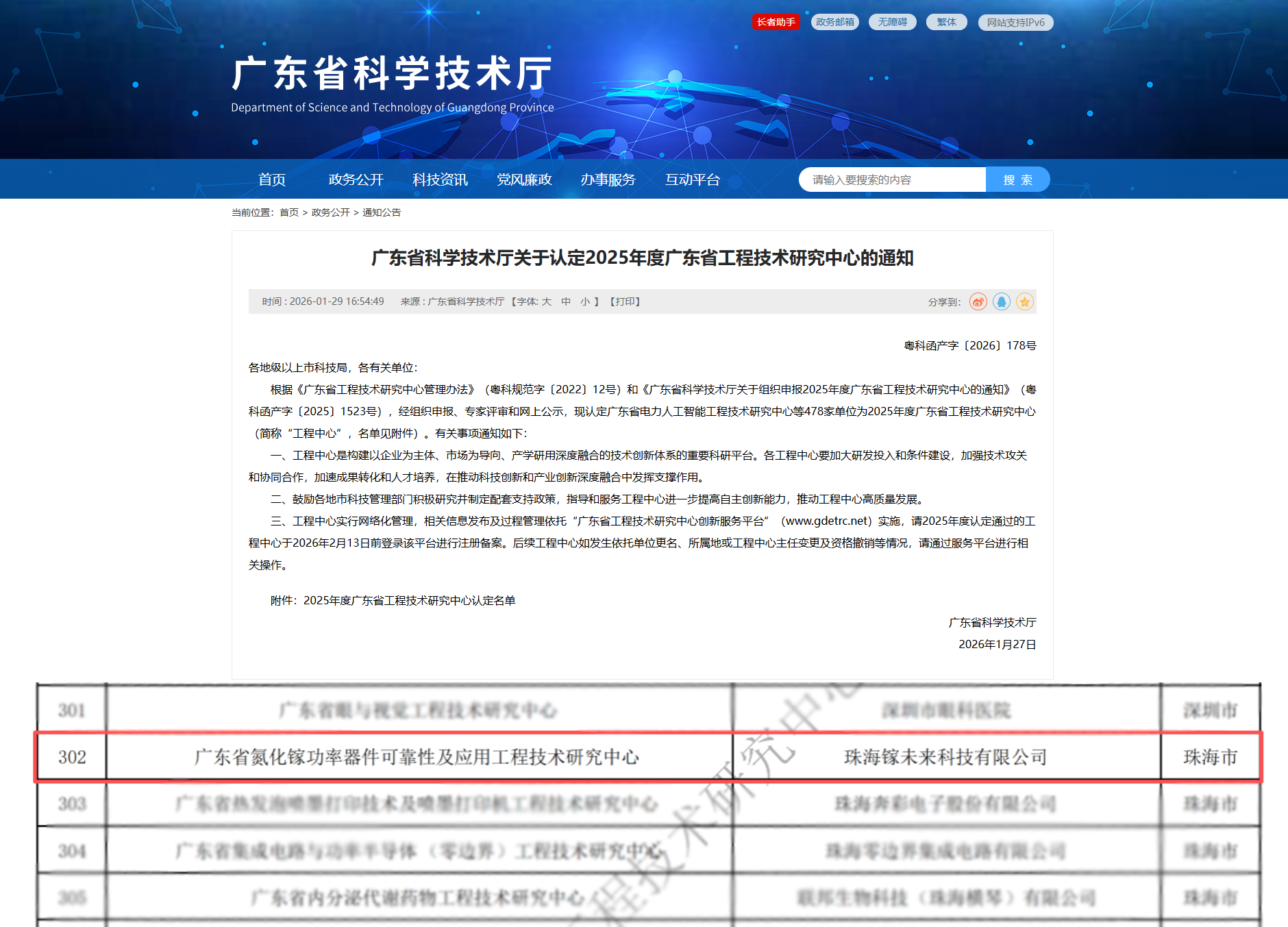Click 打印 to print the notice
Screen dimensions: 1288x927
click(625, 301)
